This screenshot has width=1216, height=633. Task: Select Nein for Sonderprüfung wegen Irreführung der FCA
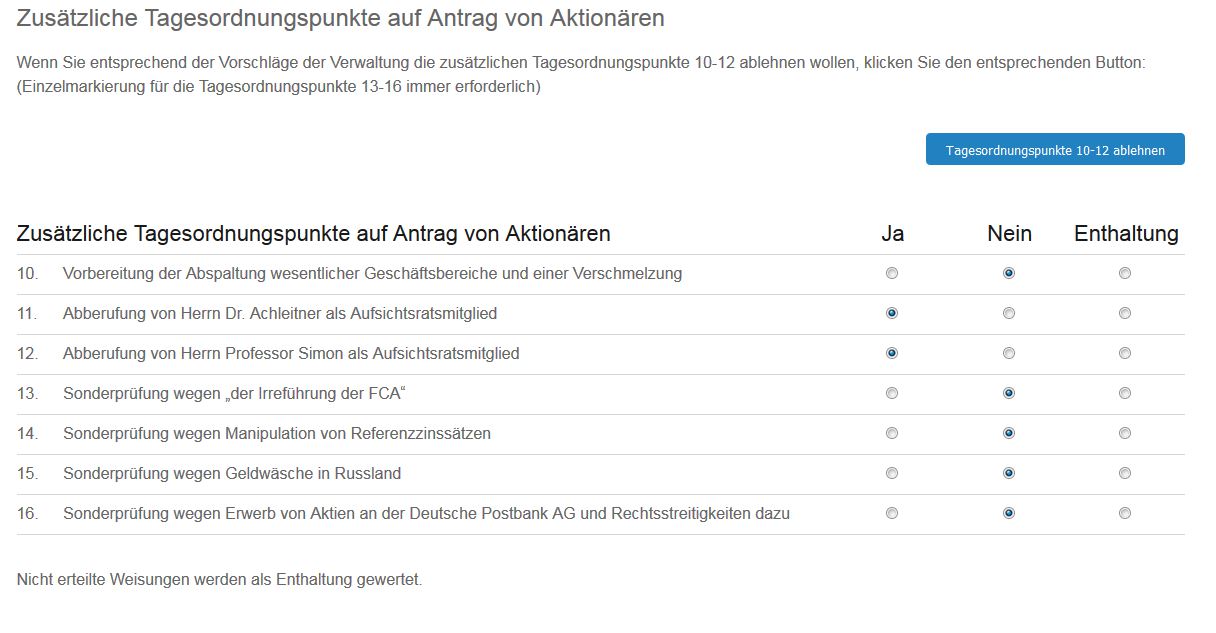(x=1009, y=393)
